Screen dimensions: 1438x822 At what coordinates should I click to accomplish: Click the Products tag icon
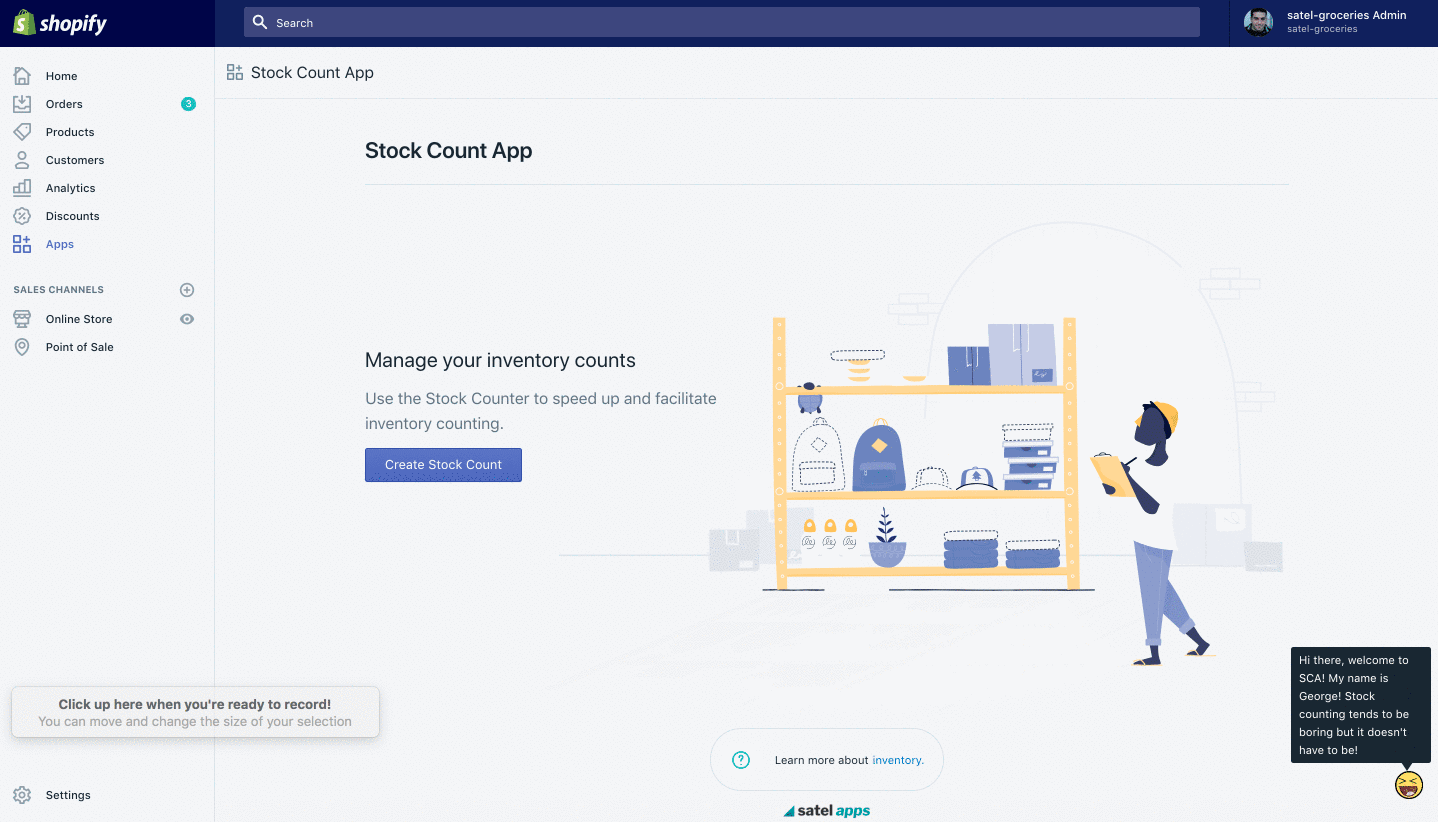point(22,132)
